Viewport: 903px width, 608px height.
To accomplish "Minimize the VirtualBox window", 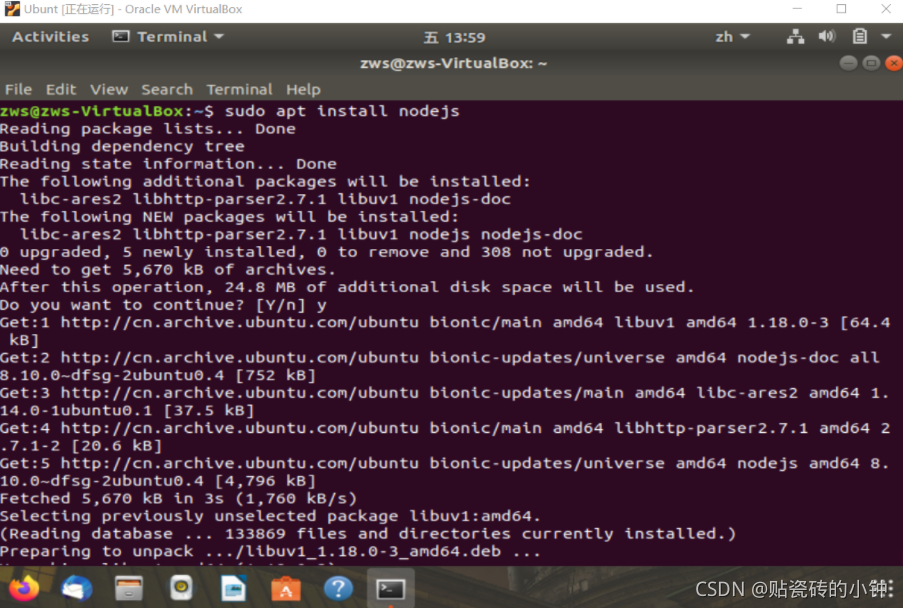I will tap(797, 9).
